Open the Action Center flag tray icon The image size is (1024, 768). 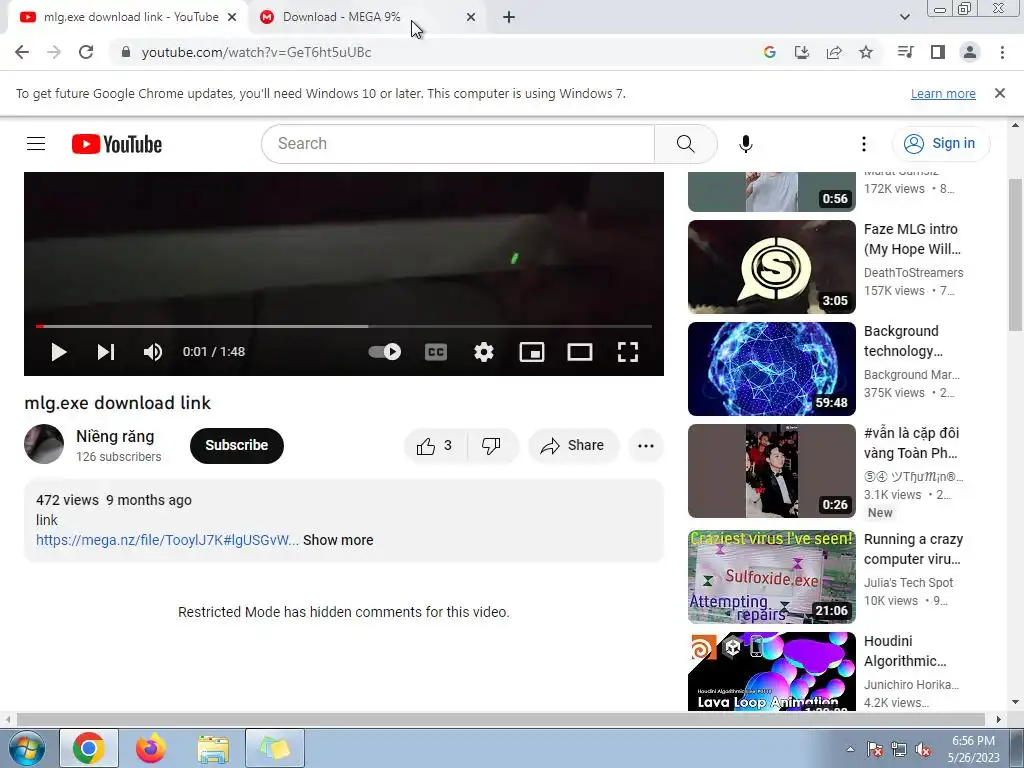coord(875,749)
